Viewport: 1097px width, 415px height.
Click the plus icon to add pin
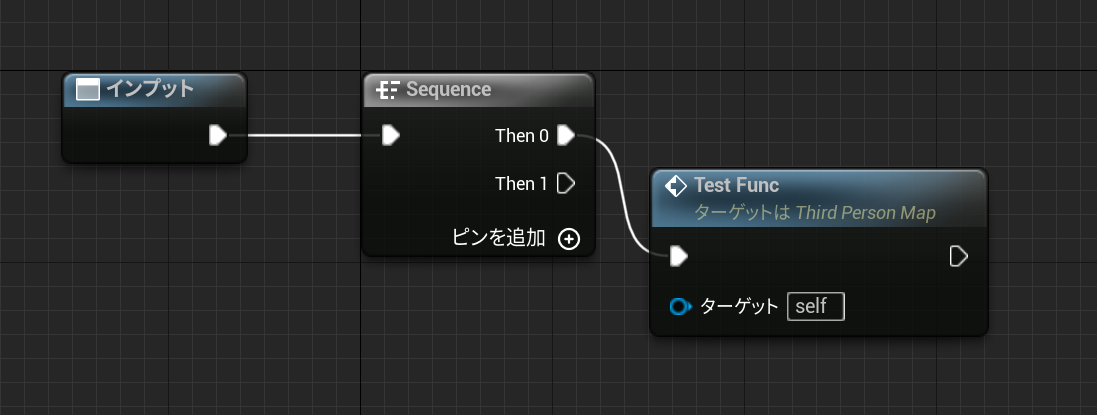click(x=569, y=239)
